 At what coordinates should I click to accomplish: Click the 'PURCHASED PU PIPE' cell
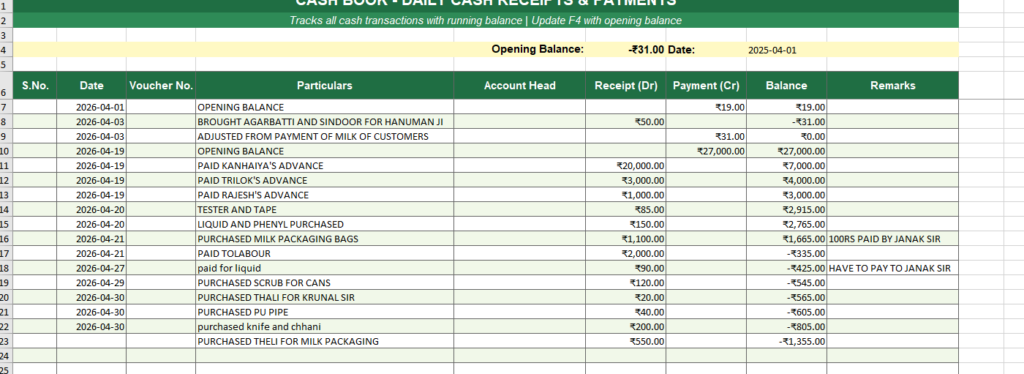(325, 312)
